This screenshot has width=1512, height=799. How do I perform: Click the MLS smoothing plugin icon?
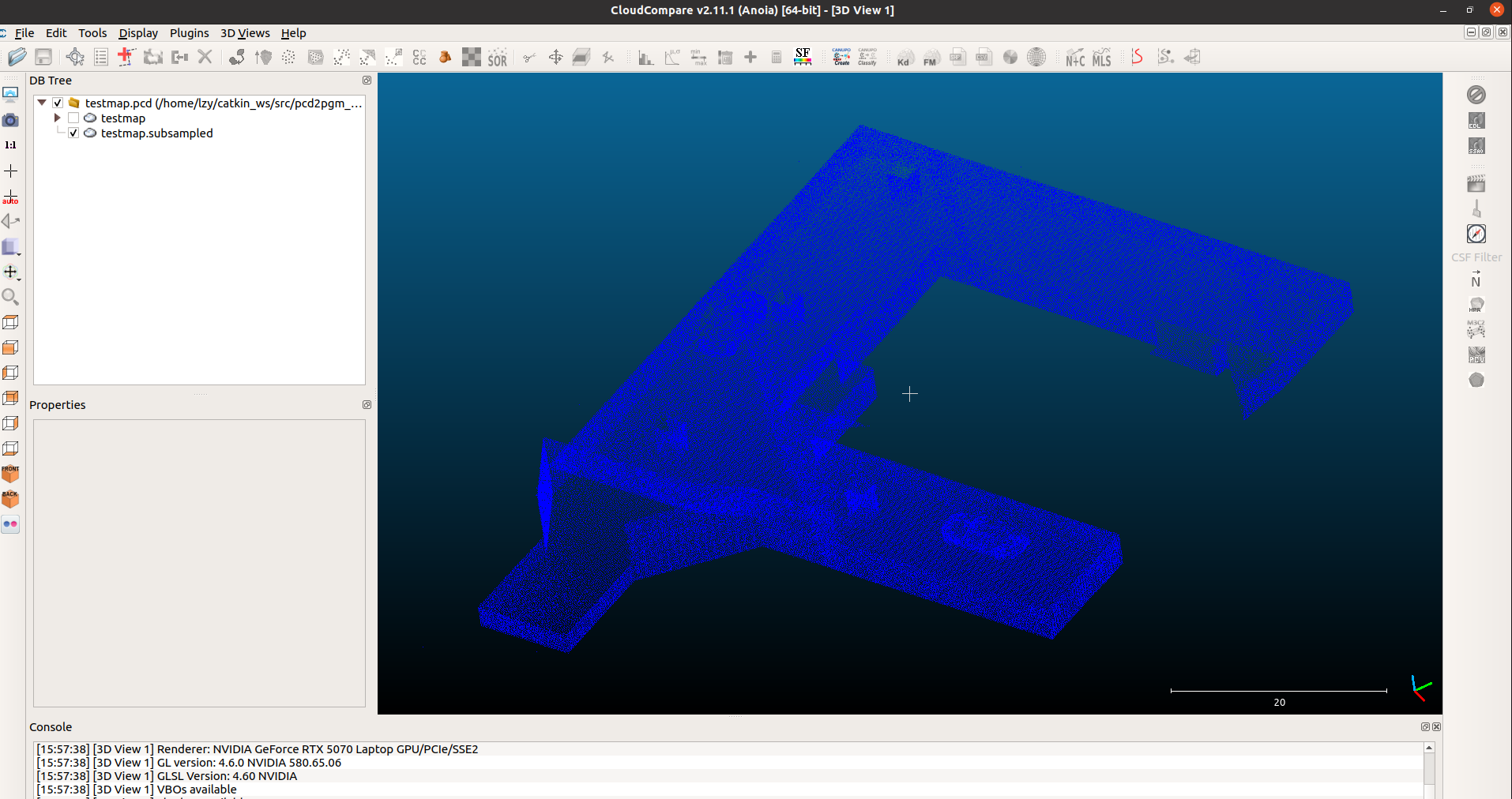(1101, 57)
